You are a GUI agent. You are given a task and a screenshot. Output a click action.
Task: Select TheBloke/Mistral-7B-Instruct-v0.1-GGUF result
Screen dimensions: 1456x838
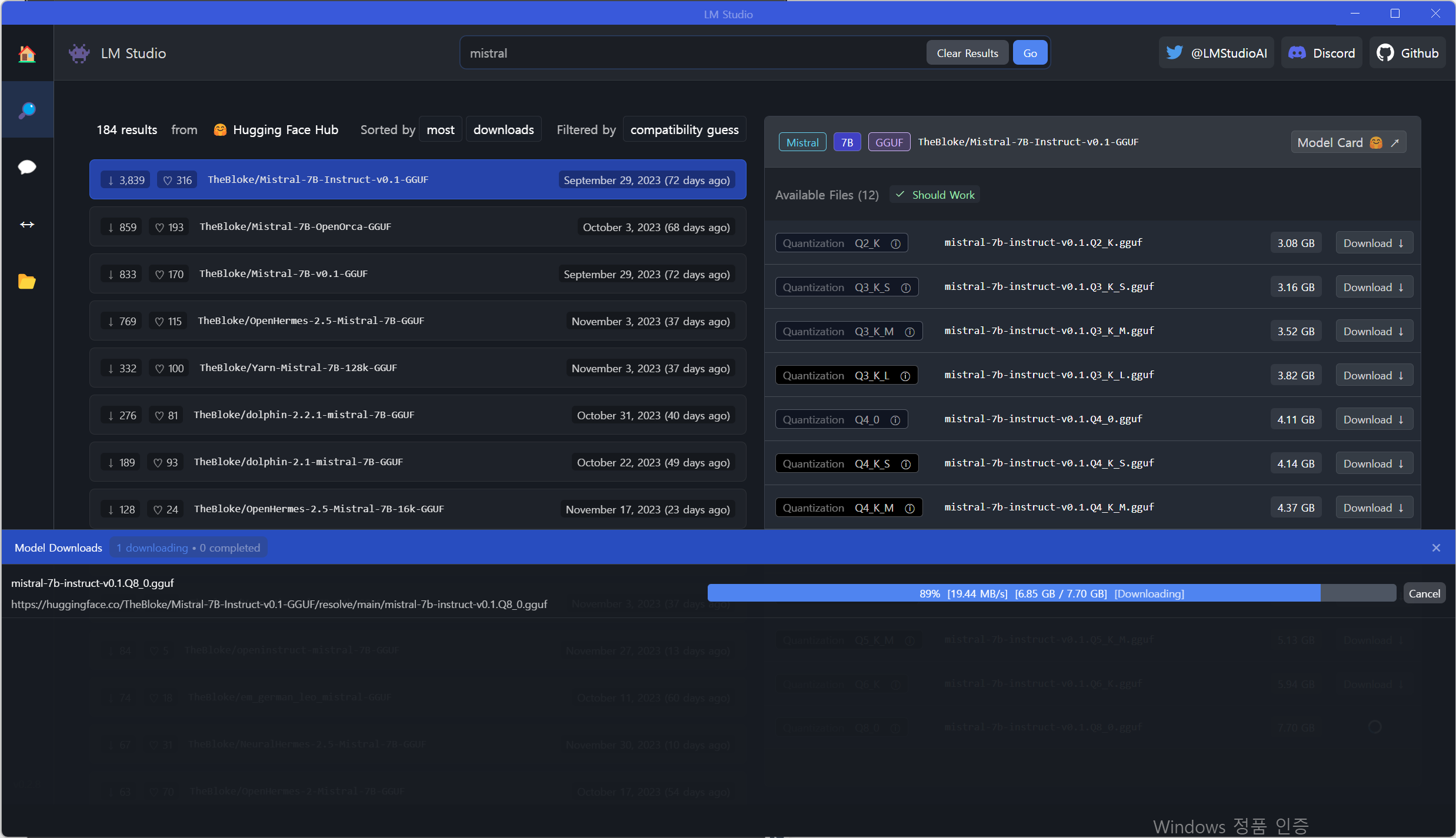point(418,179)
